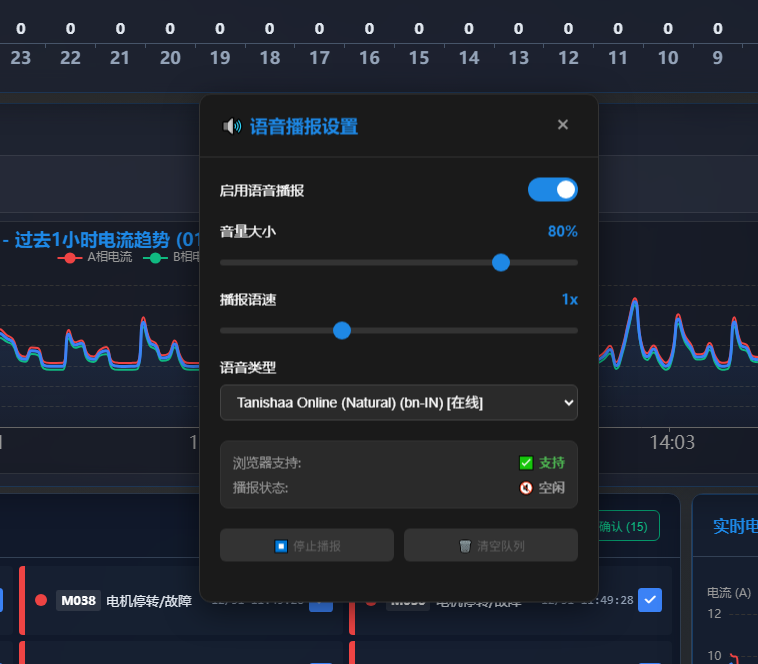Disable the 启用语音播报 switch
Screen dimensions: 758x664
[x=552, y=190]
